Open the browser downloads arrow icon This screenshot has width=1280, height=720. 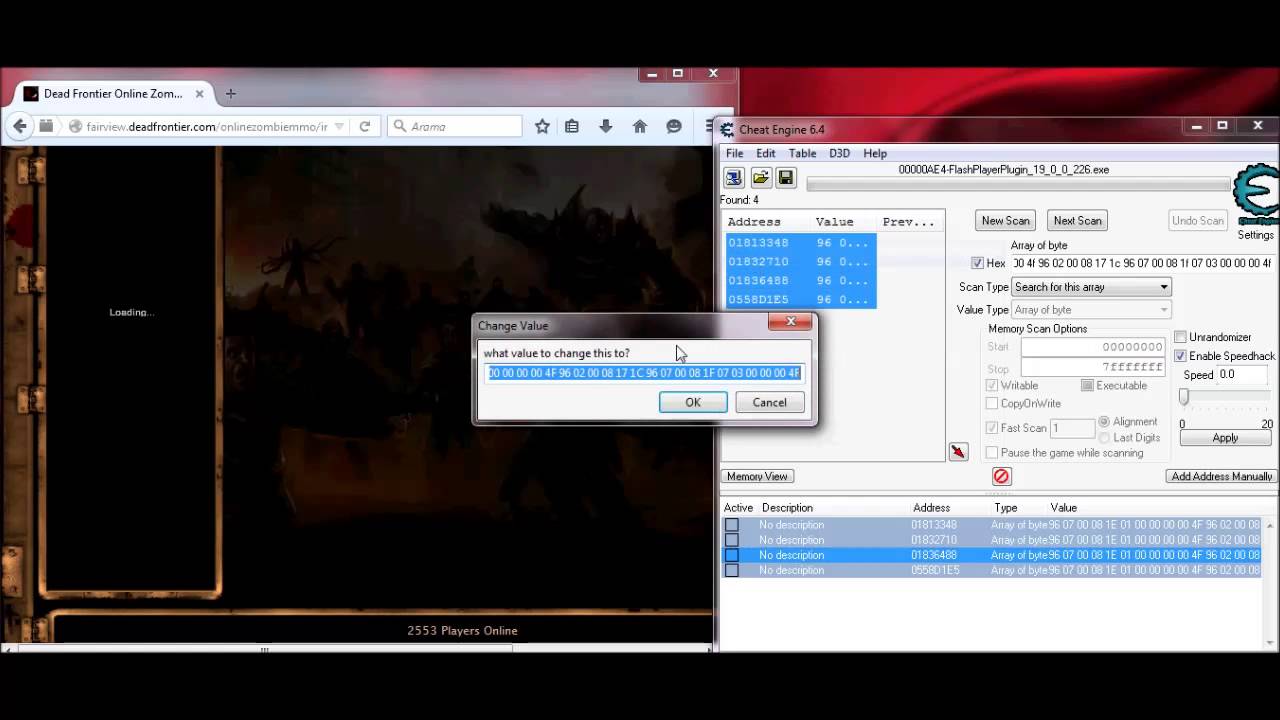606,126
